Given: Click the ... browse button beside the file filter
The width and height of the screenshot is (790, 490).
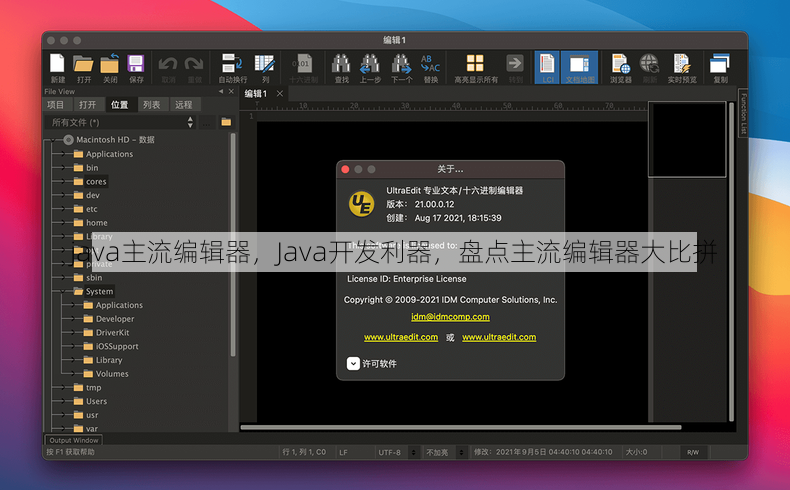Looking at the screenshot, I should coord(207,122).
